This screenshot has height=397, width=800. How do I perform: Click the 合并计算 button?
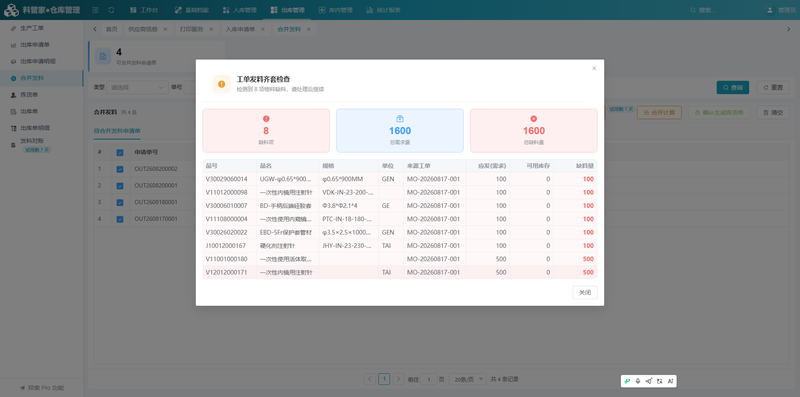659,112
